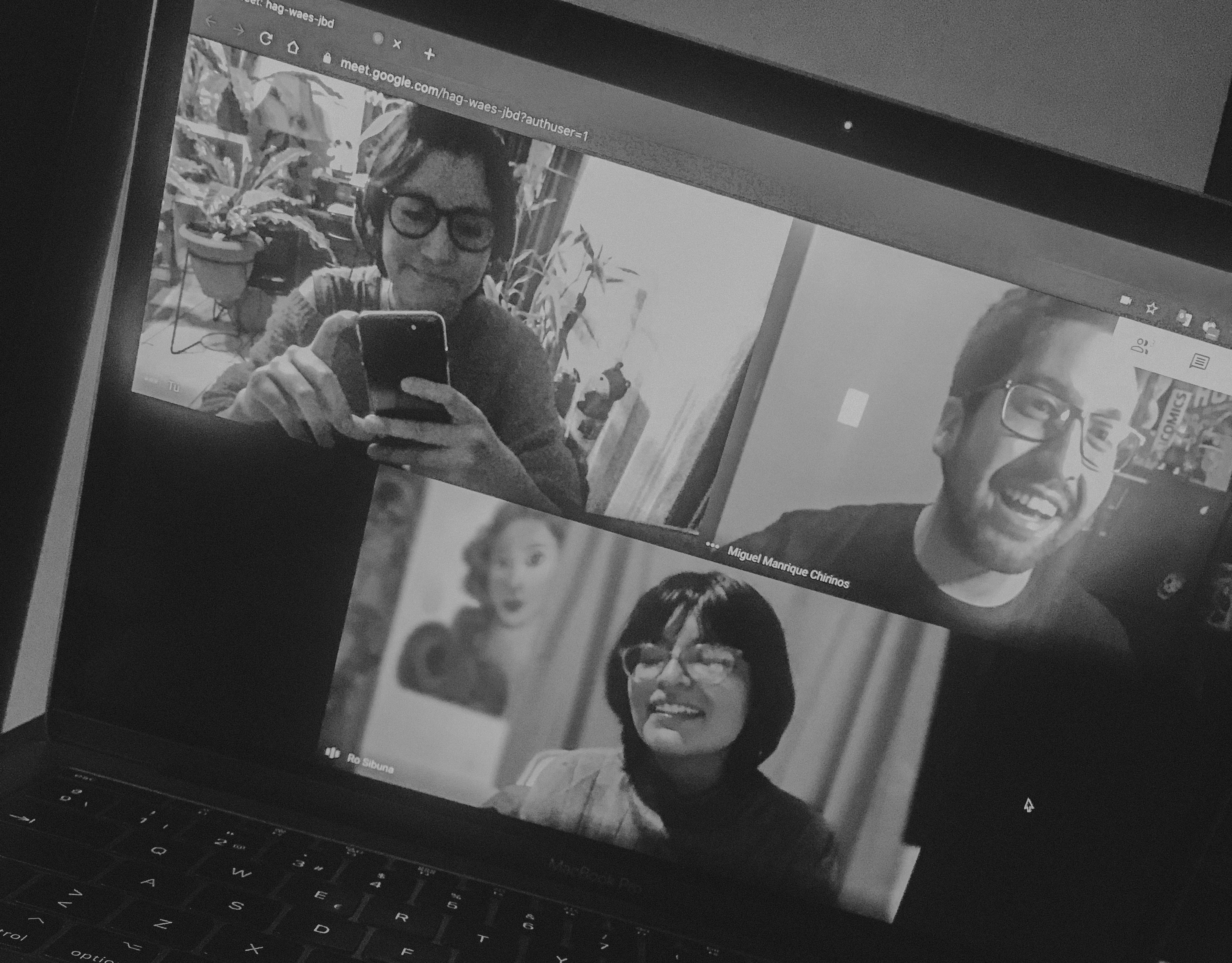Viewport: 1232px width, 963px height.
Task: Click the camera permission icon in address bar
Action: pyautogui.click(x=1126, y=299)
